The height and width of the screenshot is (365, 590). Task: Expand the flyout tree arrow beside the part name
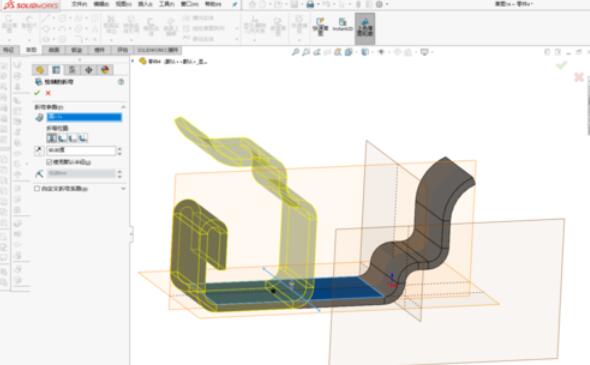click(x=133, y=61)
